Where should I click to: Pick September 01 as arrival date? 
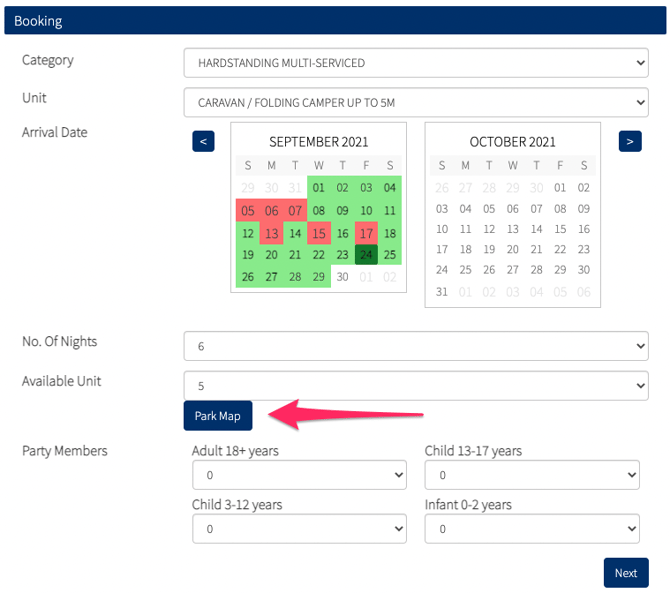tap(318, 187)
